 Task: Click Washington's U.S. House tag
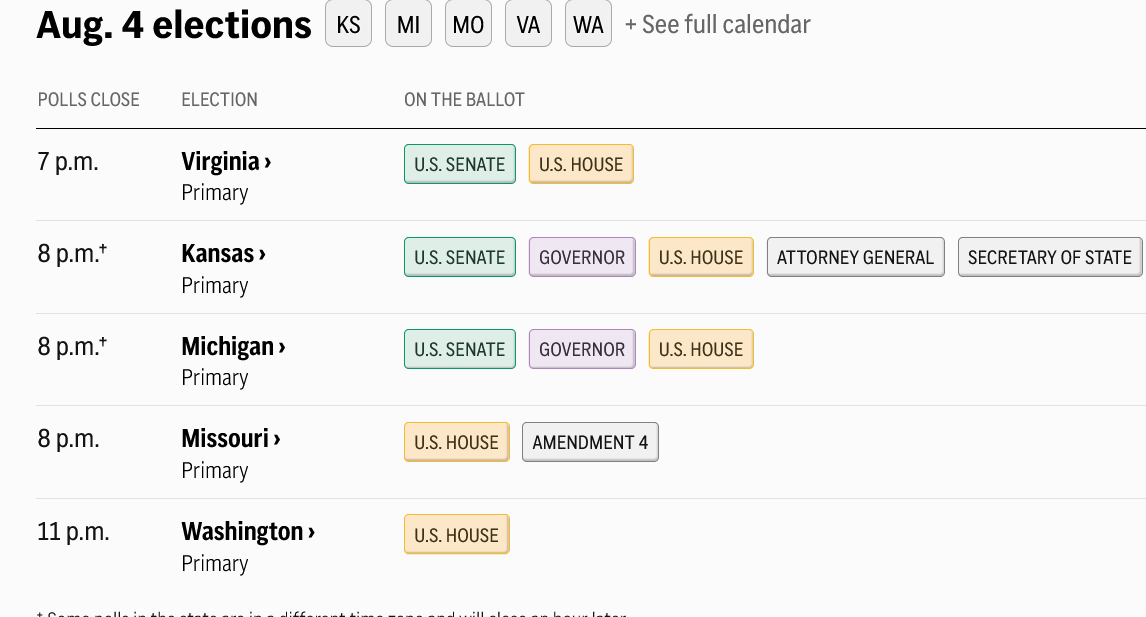tap(457, 534)
